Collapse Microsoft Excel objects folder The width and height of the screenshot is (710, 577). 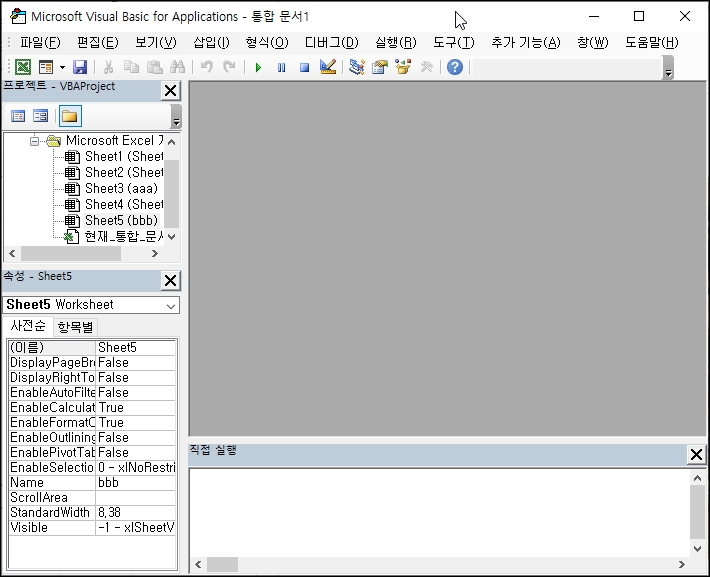pyautogui.click(x=34, y=141)
